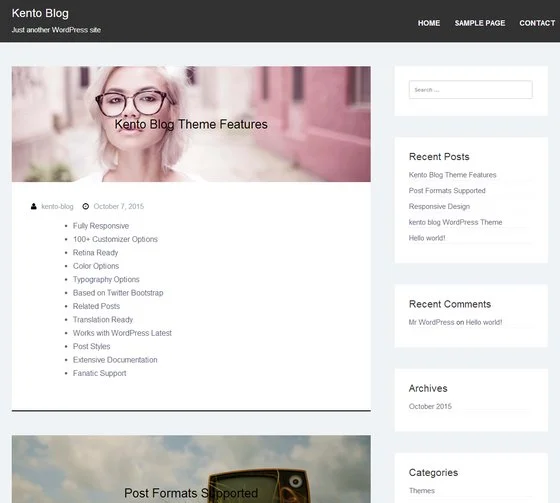Click the clock date icon
560x503 pixels.
[x=86, y=206]
